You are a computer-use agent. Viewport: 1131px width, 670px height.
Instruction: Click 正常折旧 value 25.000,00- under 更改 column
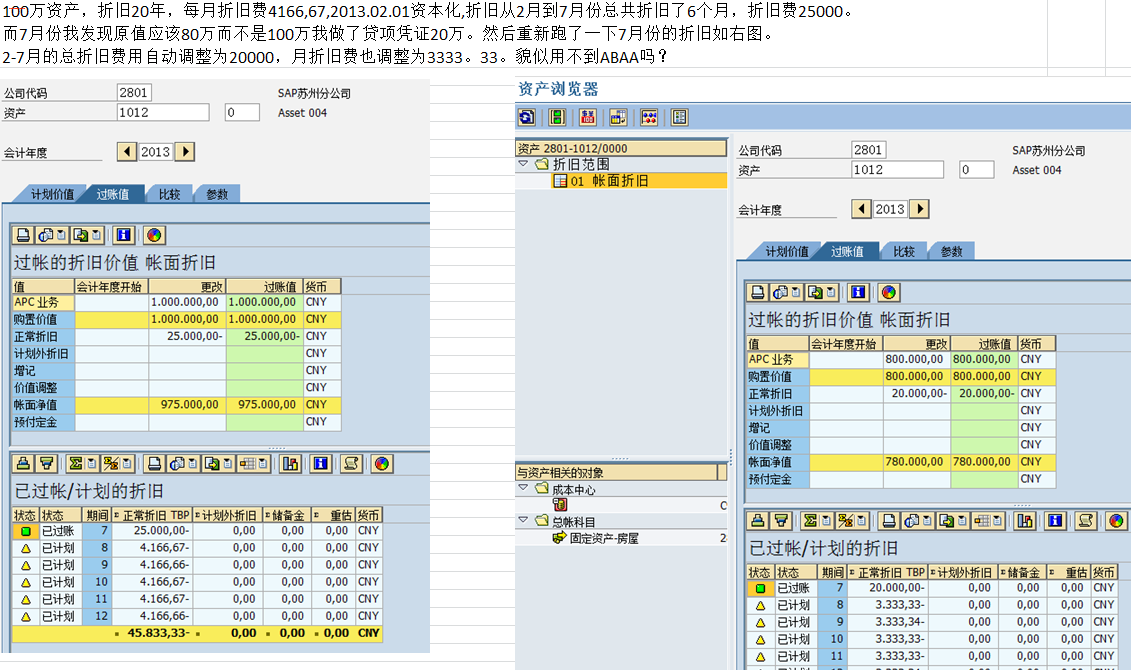click(187, 336)
